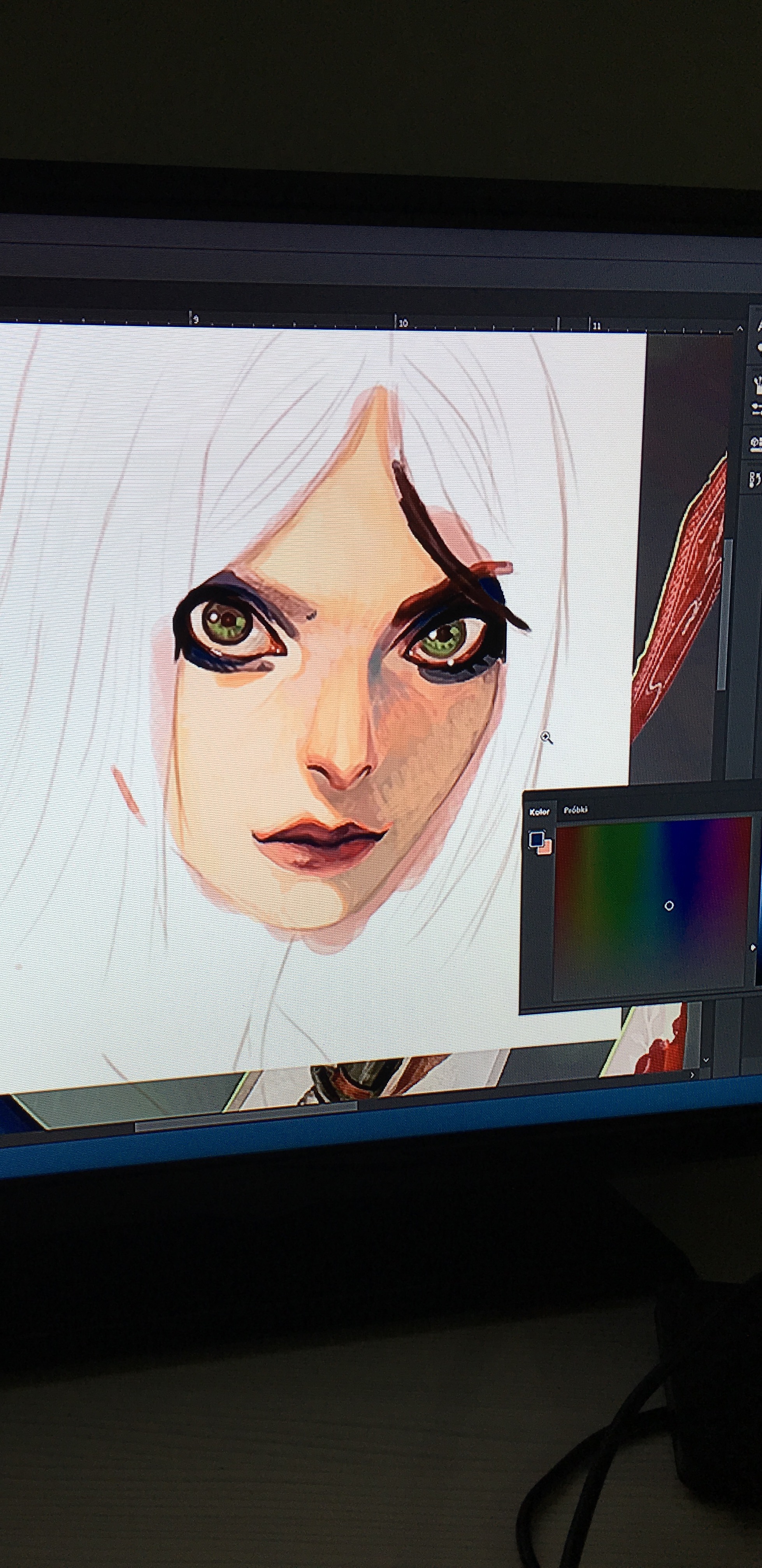Open the paragraph styles panel icon
The image size is (762, 1568).
755,480
